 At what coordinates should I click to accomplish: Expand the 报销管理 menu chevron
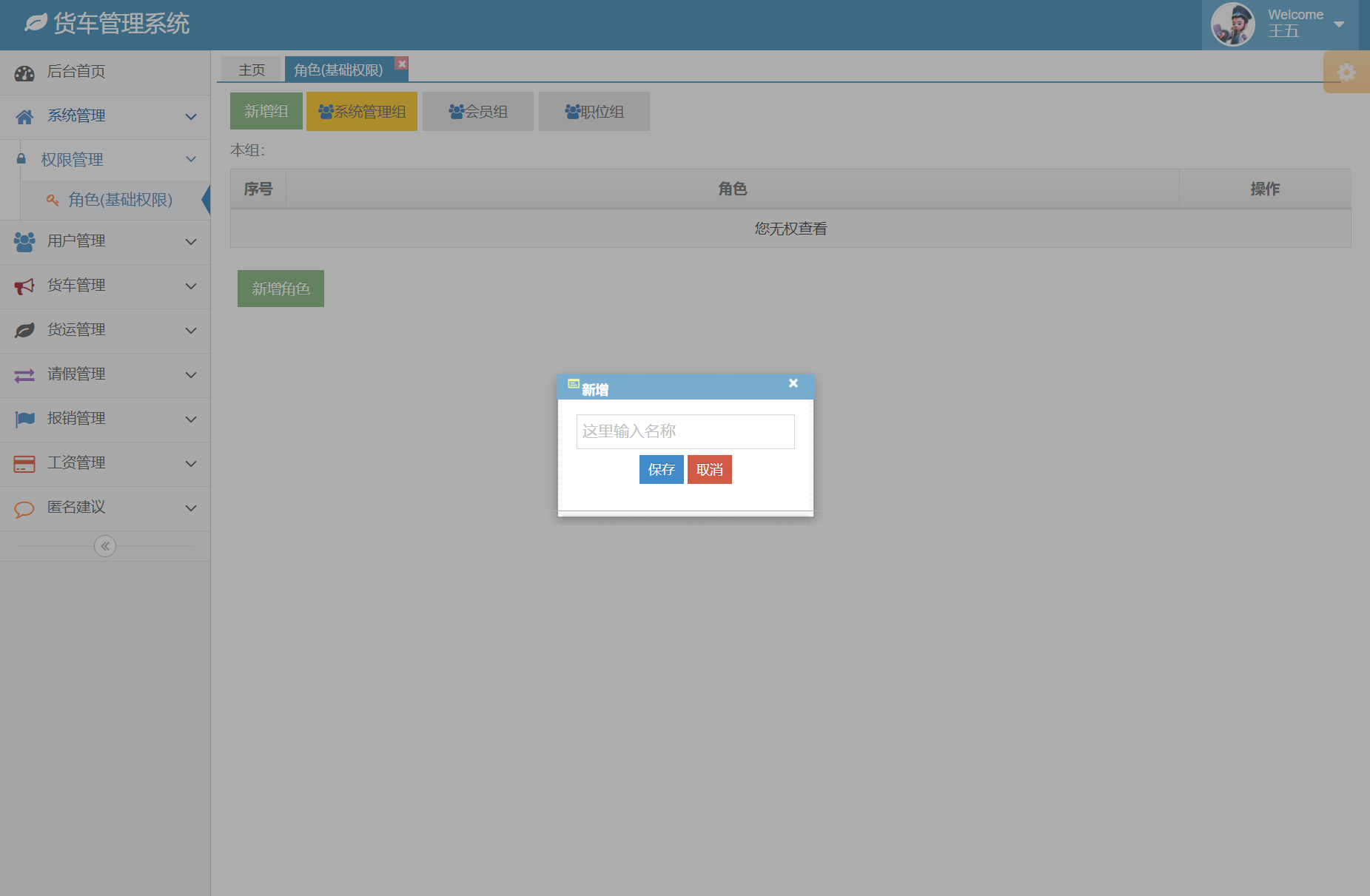pos(191,420)
